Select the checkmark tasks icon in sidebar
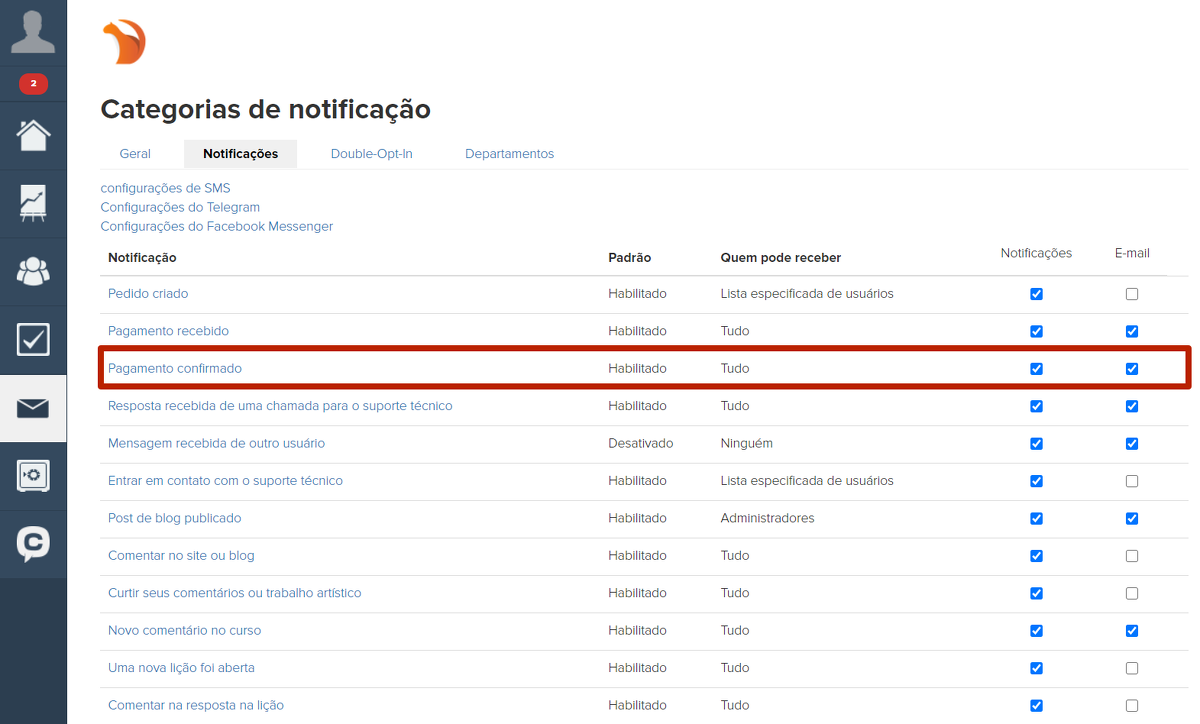Image resolution: width=1200 pixels, height=724 pixels. [33, 340]
